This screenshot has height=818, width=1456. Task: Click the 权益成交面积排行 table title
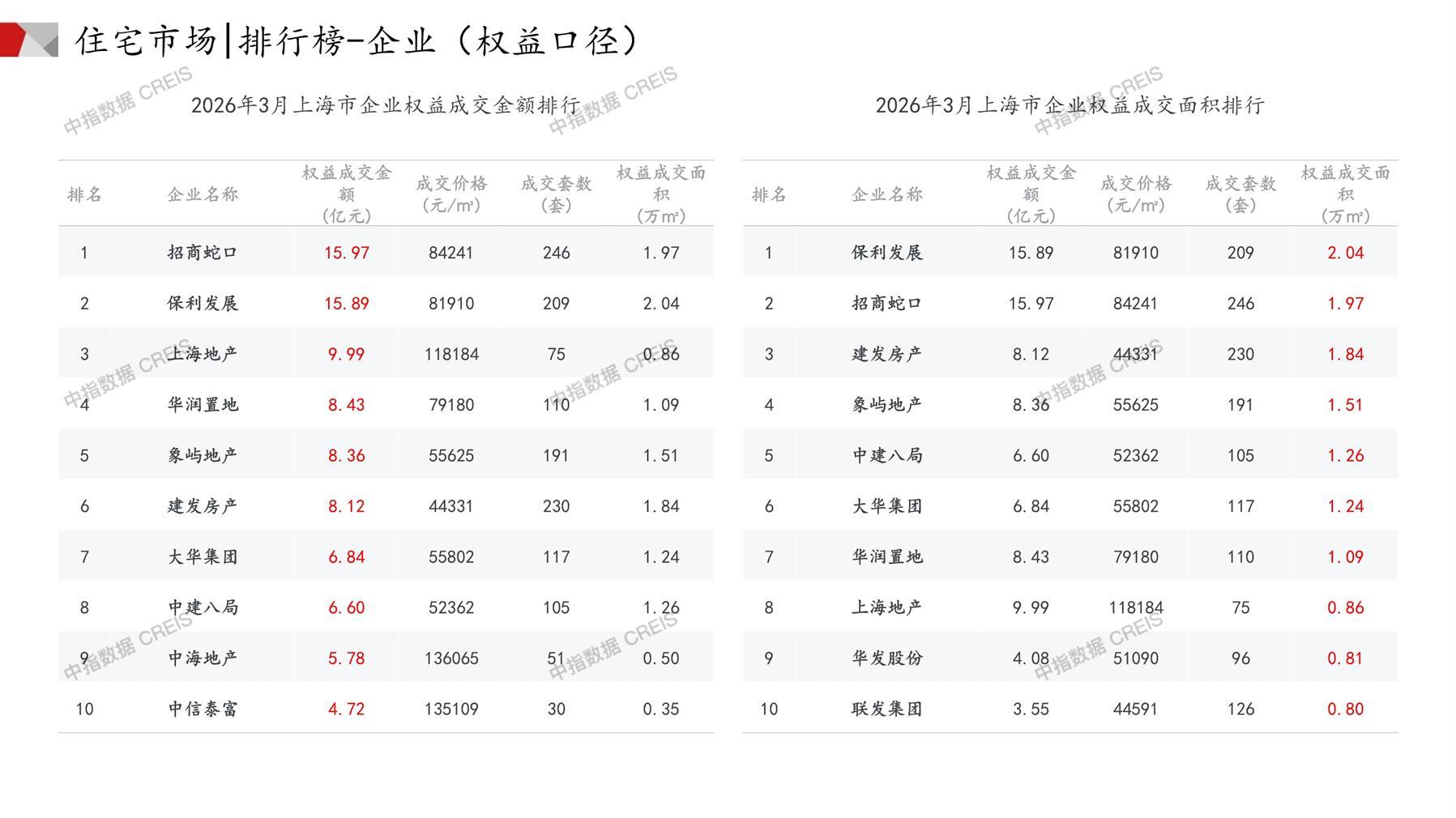pos(1070,105)
